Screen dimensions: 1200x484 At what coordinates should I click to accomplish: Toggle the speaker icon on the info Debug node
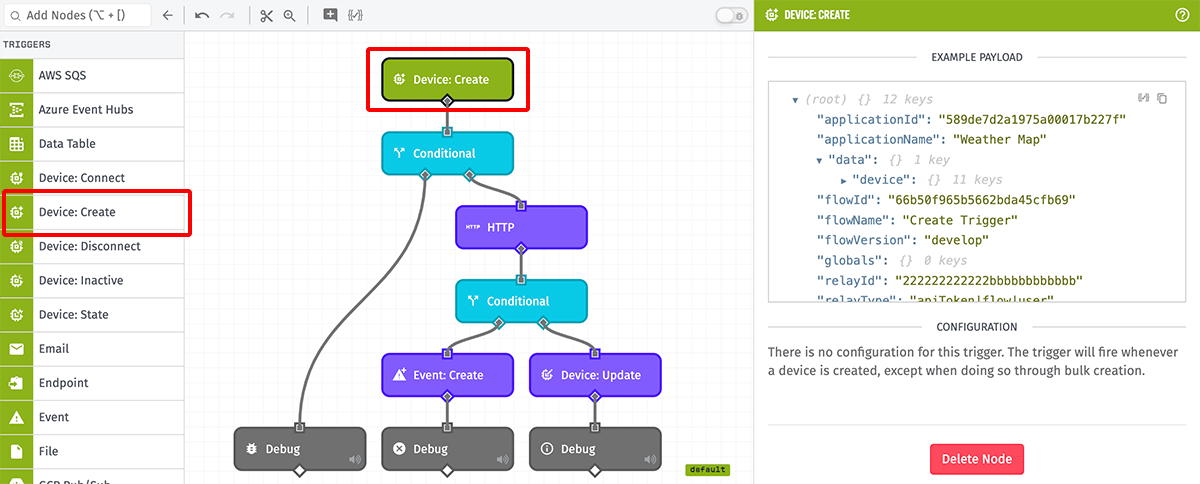648,460
